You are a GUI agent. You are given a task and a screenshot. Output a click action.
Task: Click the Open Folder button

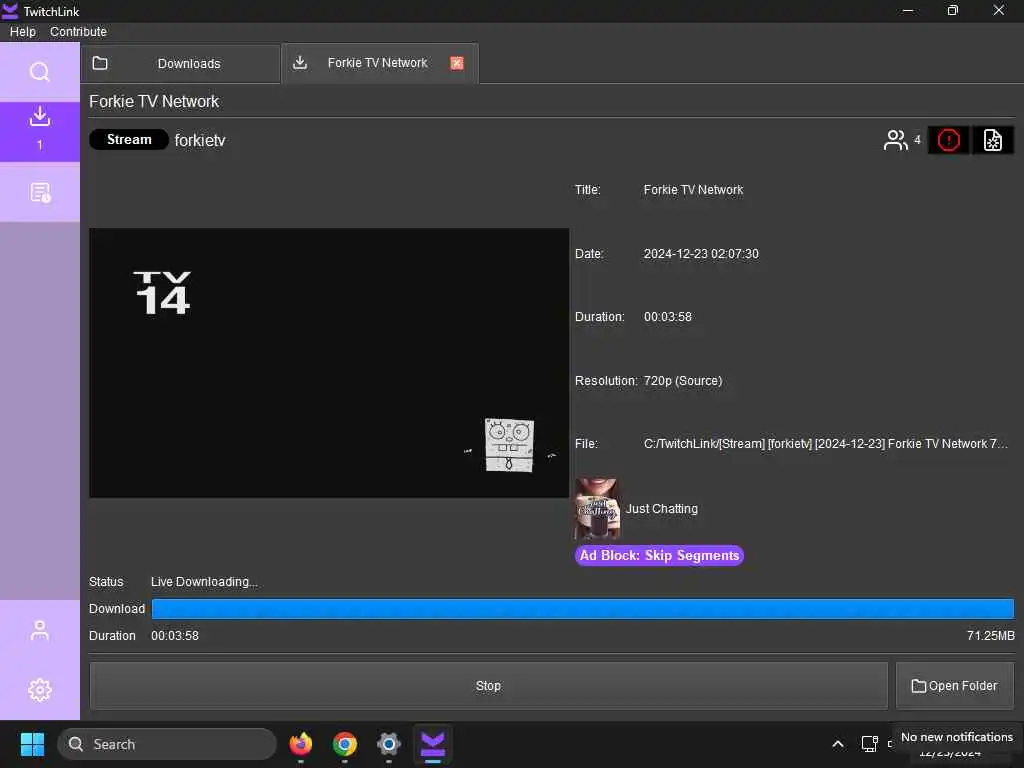click(954, 686)
